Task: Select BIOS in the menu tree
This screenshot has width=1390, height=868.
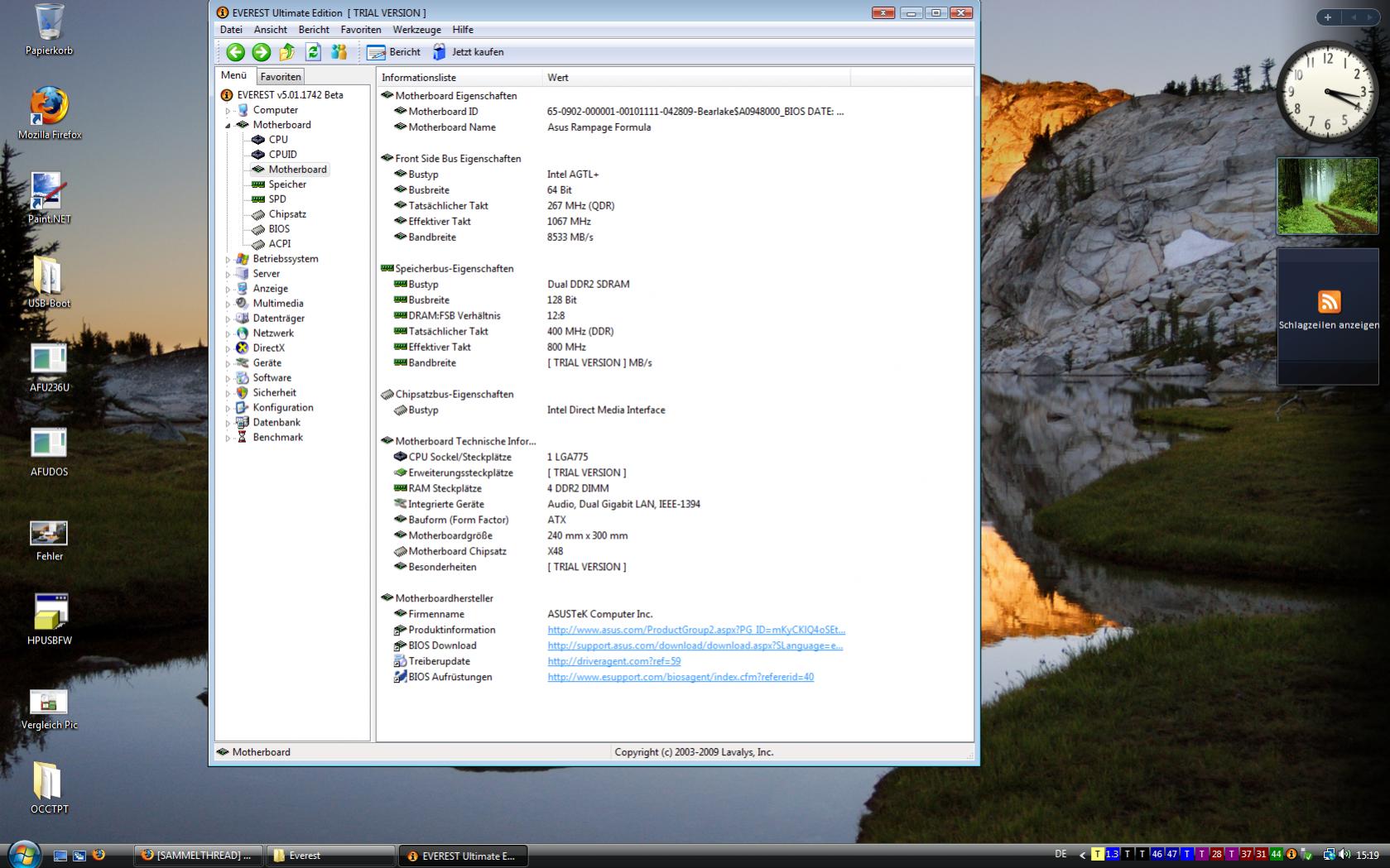Action: pos(279,229)
